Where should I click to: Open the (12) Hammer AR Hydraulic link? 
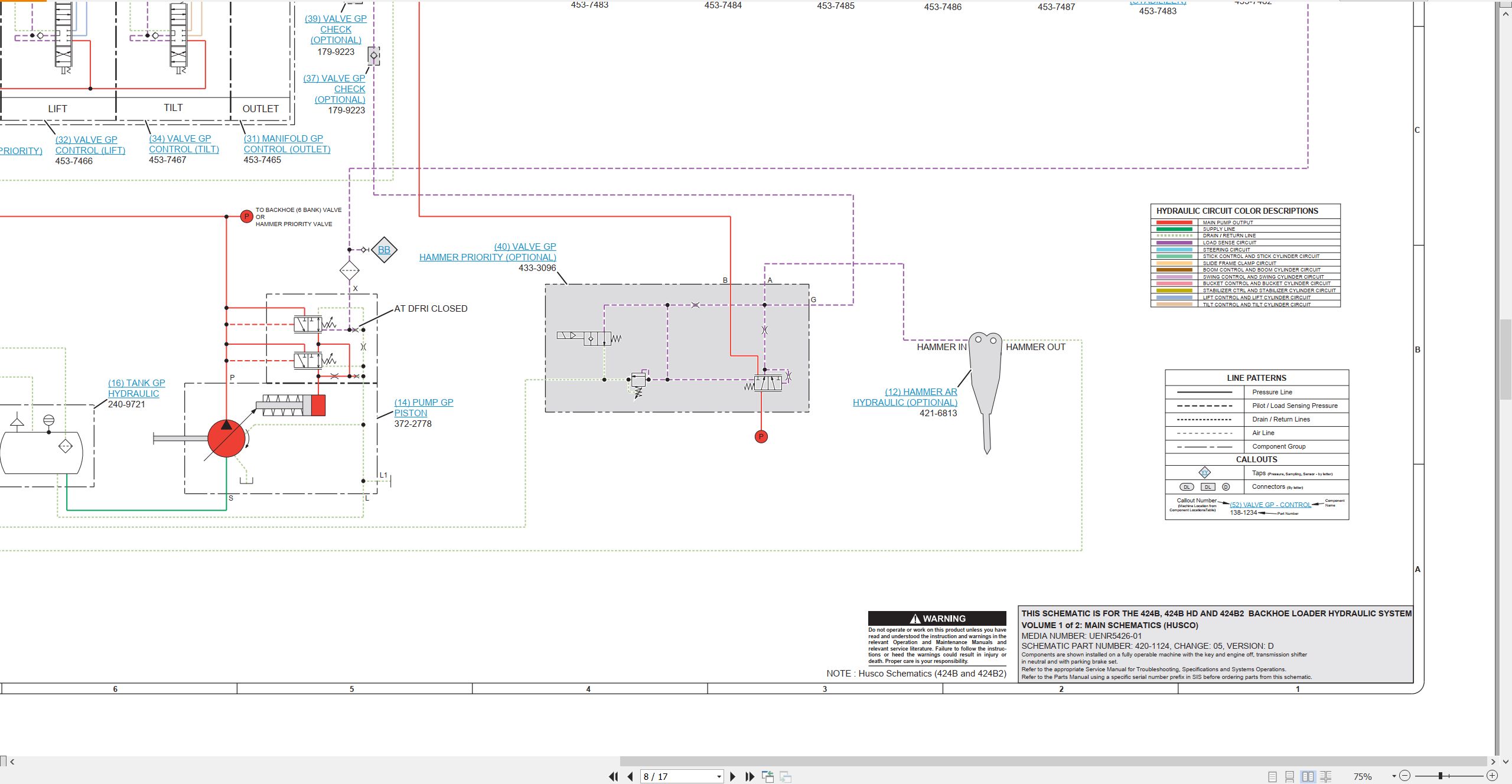coord(905,397)
